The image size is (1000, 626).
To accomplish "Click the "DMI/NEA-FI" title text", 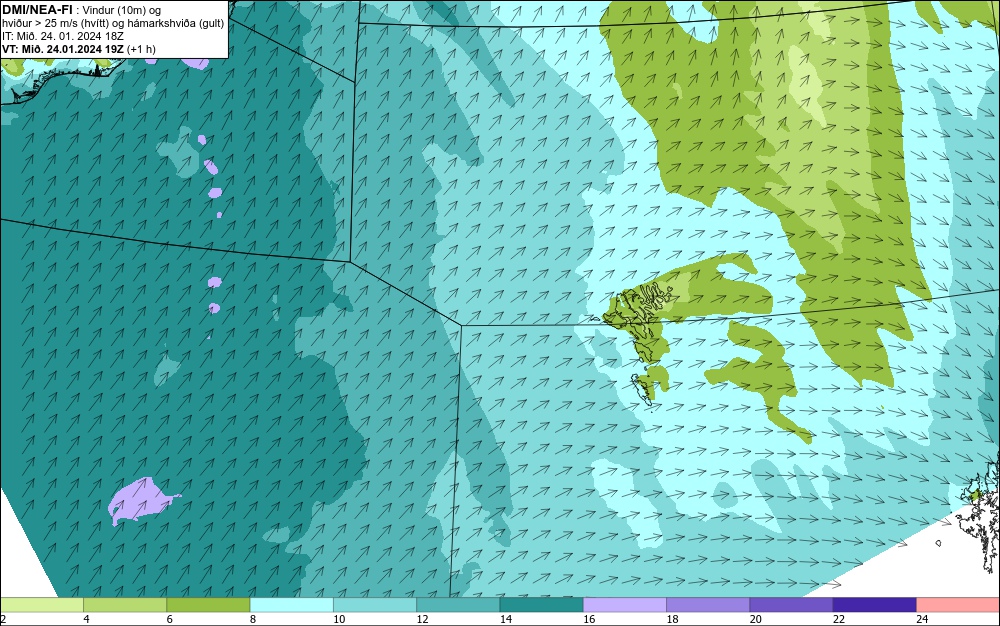I will (37, 10).
